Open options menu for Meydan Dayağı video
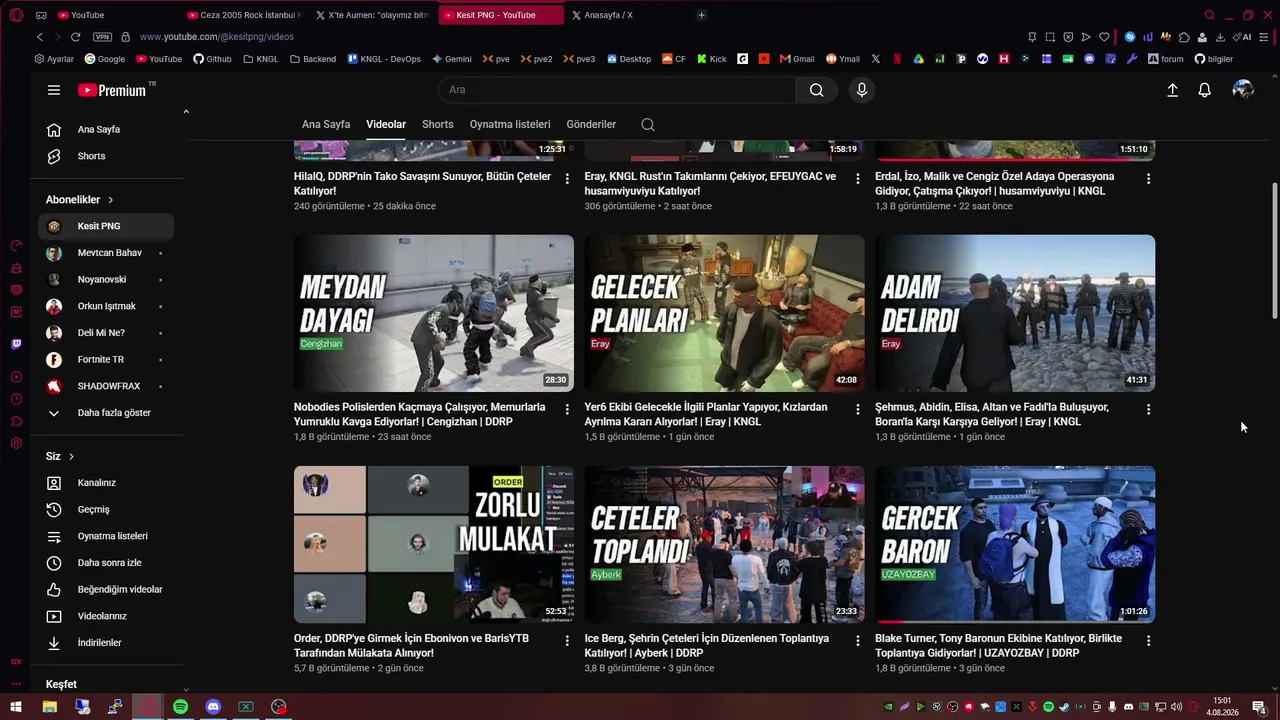This screenshot has height=720, width=1280. 567,410
